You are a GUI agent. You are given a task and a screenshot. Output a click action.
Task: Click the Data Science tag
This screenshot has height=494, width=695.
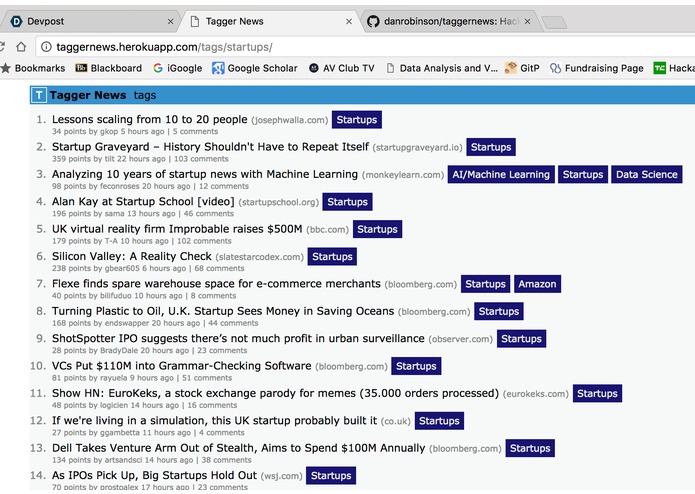[x=647, y=175]
